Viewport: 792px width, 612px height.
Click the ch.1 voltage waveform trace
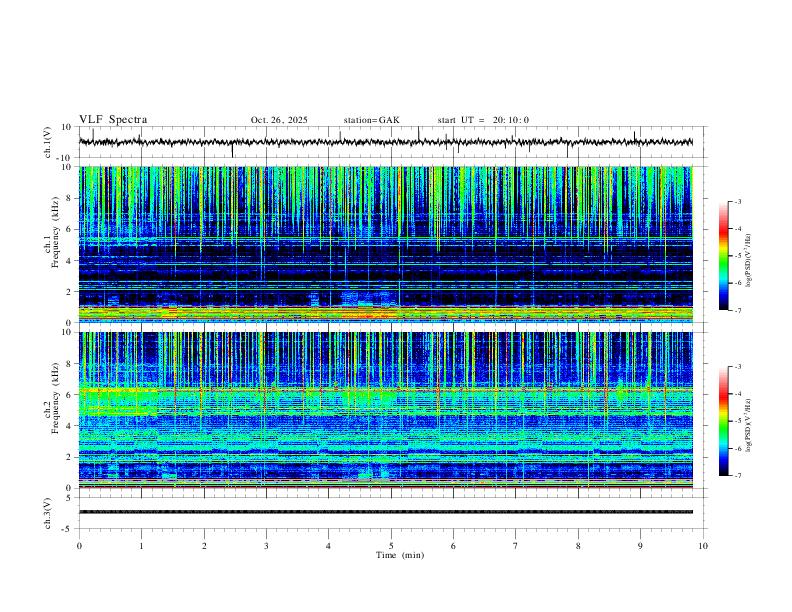point(385,142)
